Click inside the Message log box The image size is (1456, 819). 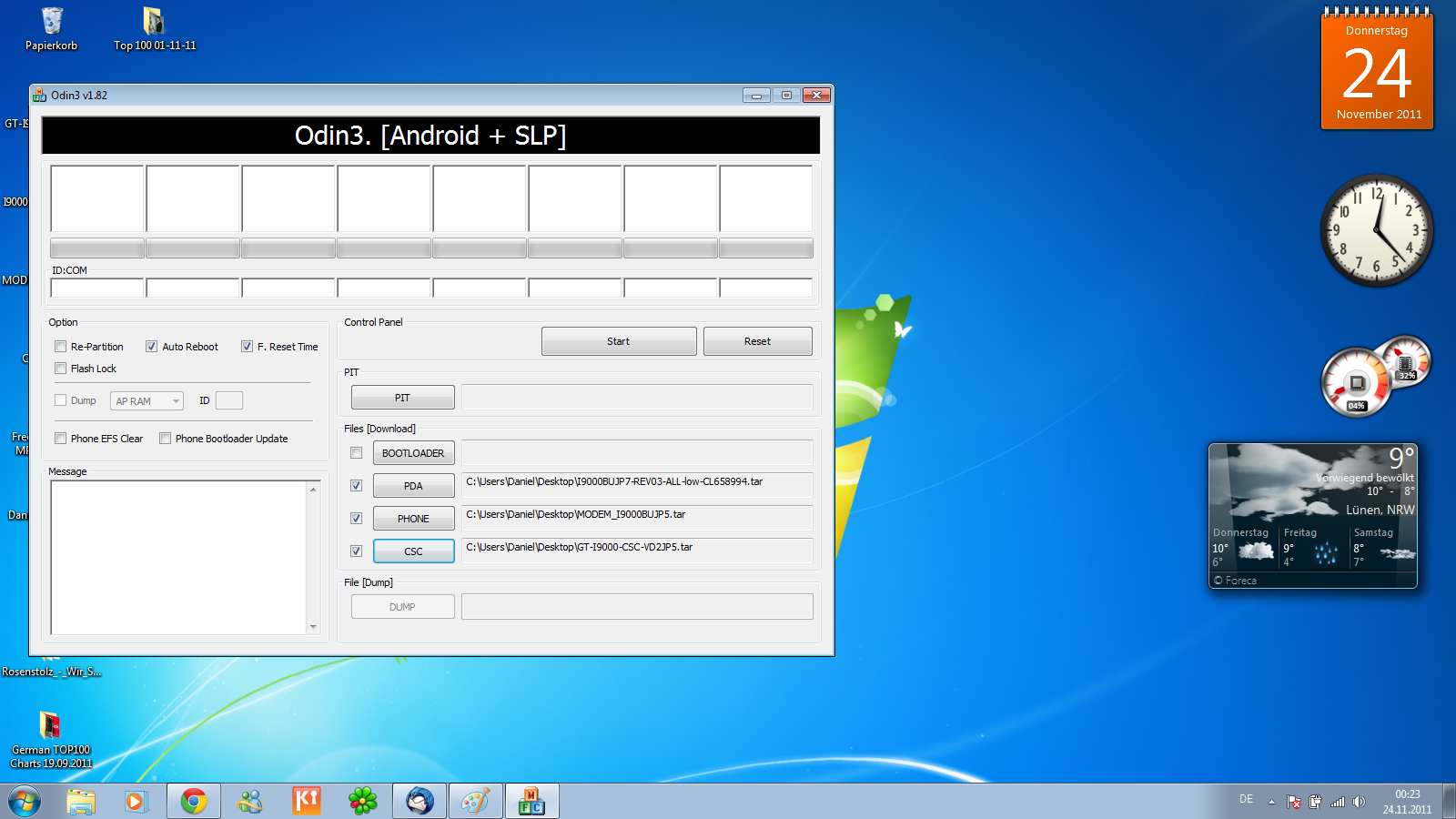point(178,557)
